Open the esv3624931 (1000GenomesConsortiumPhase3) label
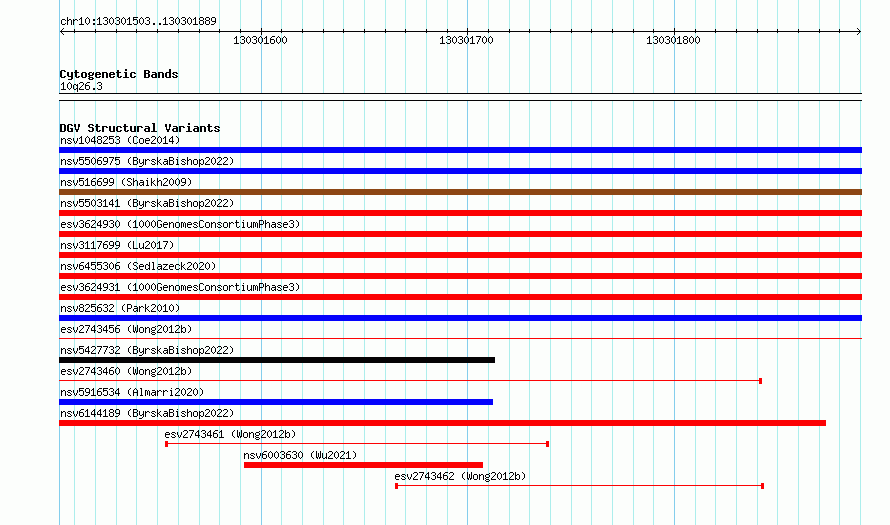The image size is (890, 525). coord(180,287)
